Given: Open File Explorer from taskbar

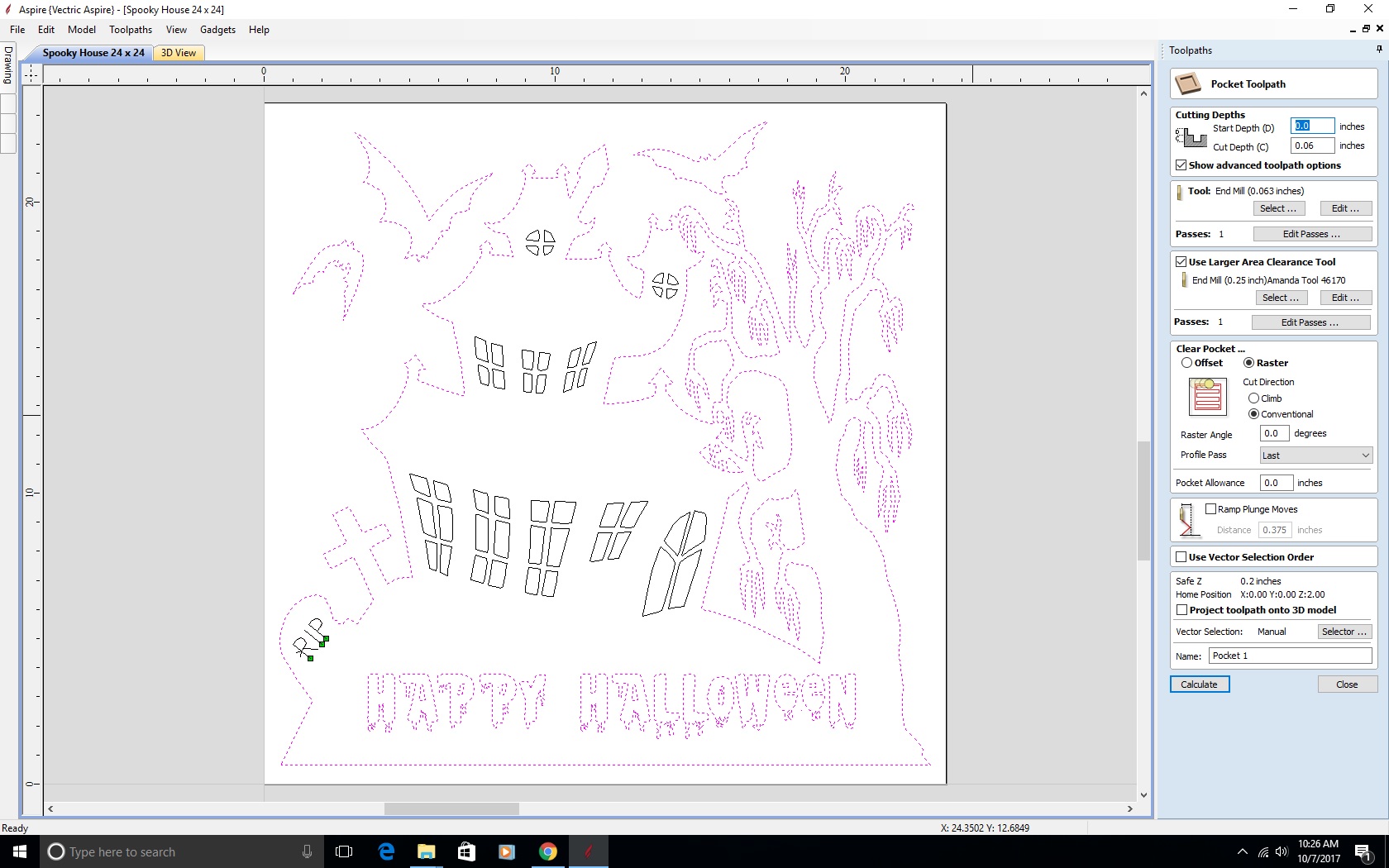Looking at the screenshot, I should click(x=426, y=851).
